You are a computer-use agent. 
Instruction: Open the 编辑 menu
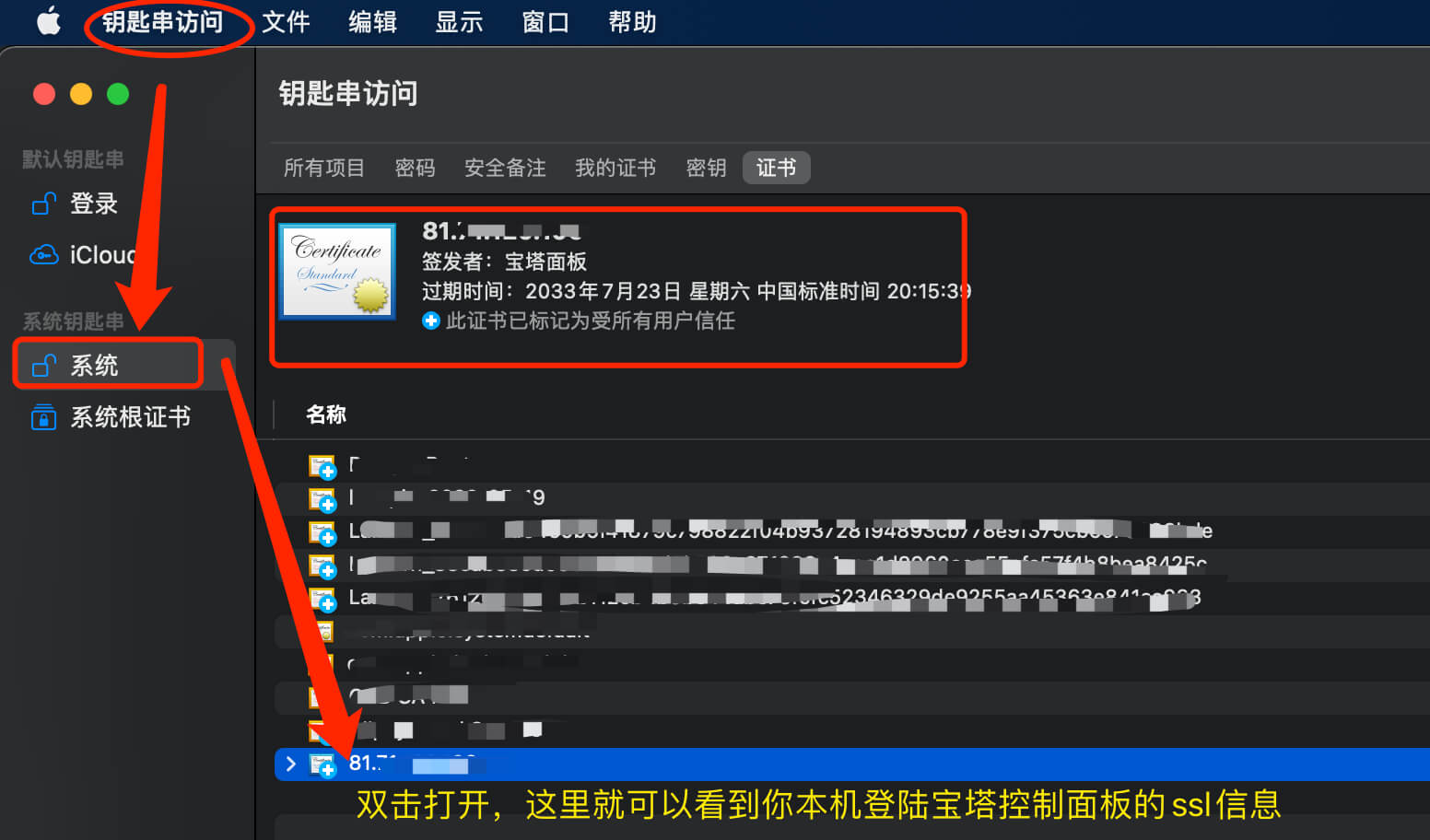[372, 22]
